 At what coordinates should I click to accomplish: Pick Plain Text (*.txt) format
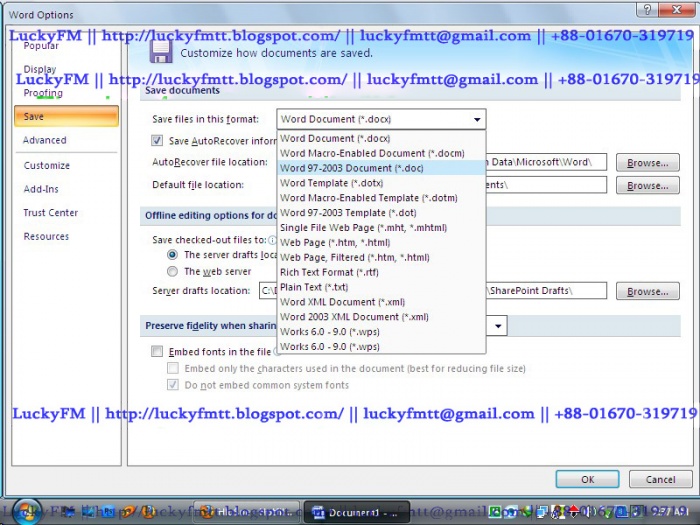381,287
